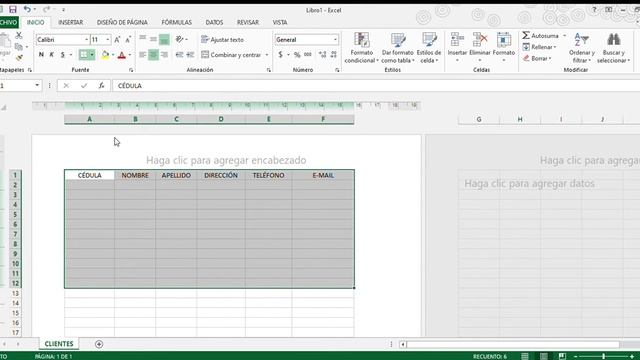
Task: Apply the yellow fill color bucket
Action: point(105,55)
